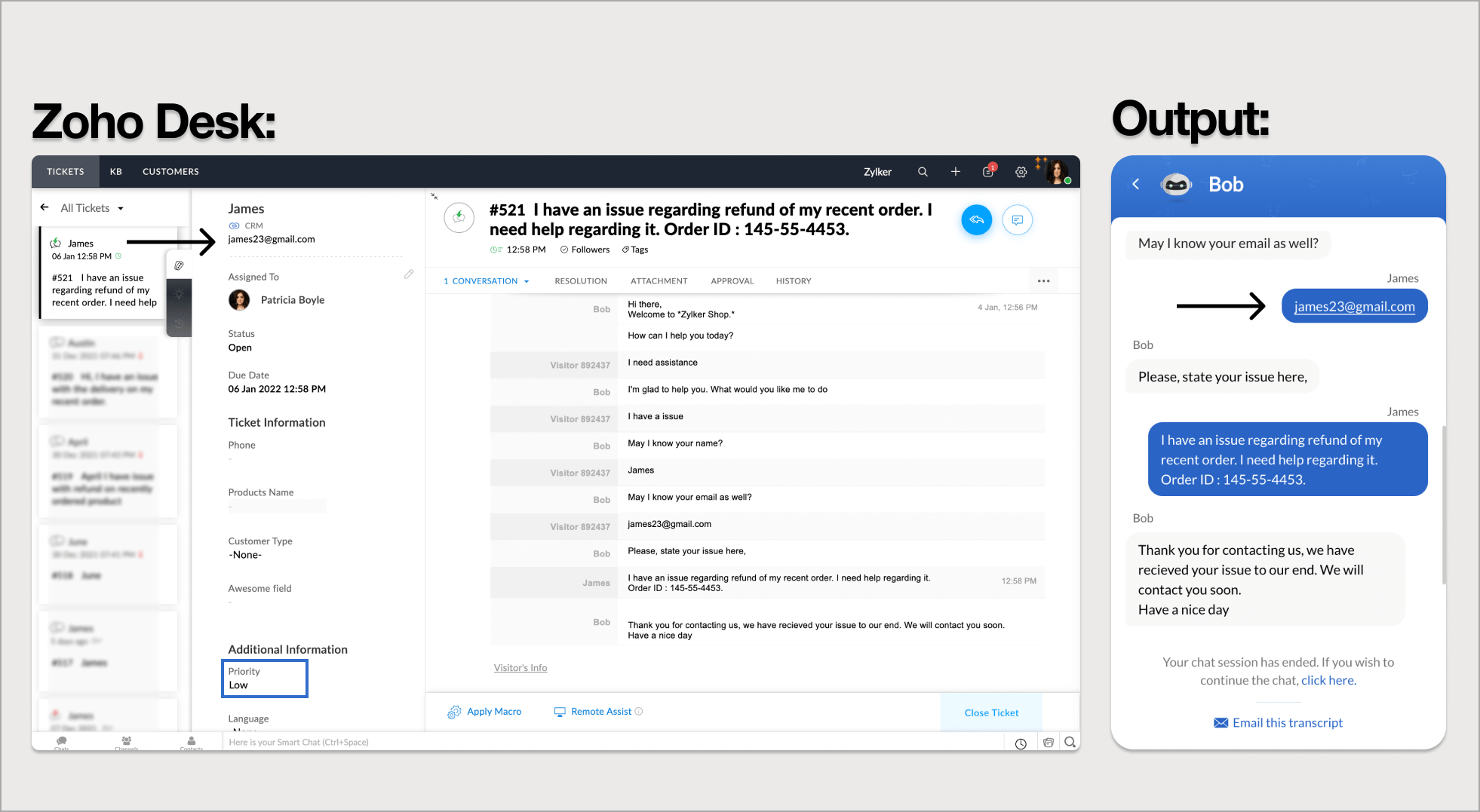The image size is (1480, 812).
Task: Open the Attachment tab
Action: click(x=659, y=281)
